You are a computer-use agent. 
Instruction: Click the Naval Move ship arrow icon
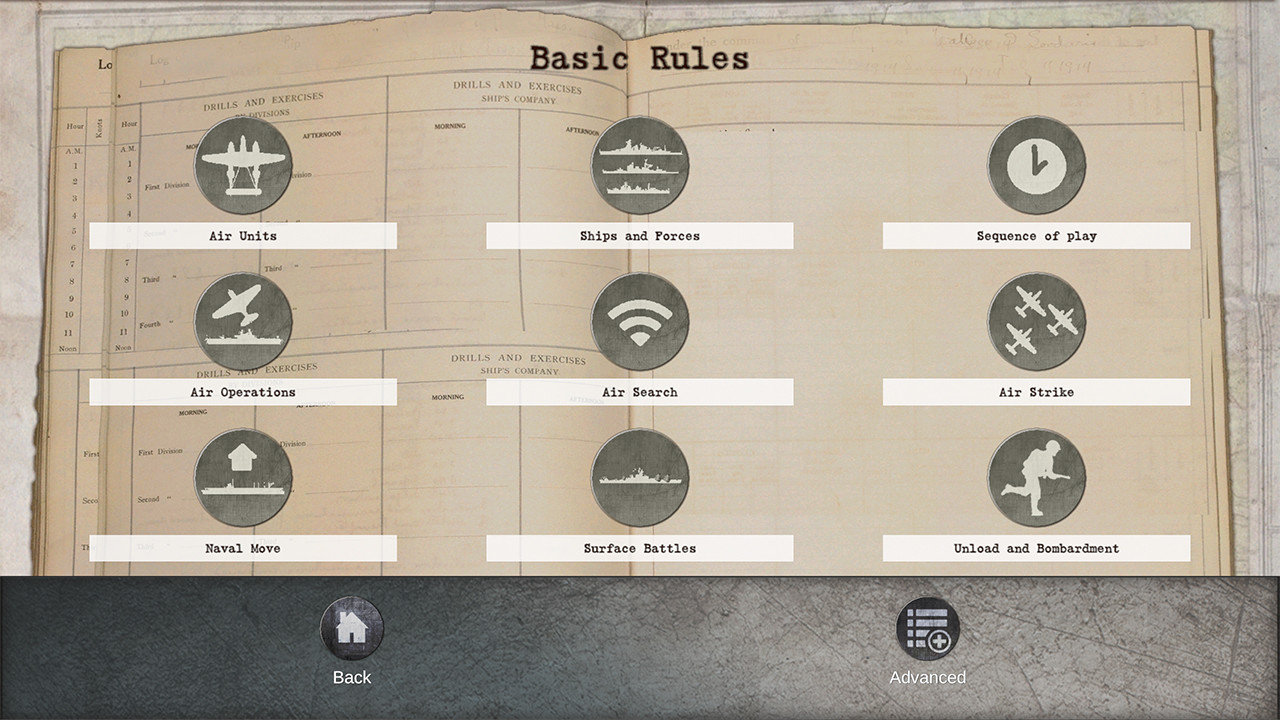243,477
